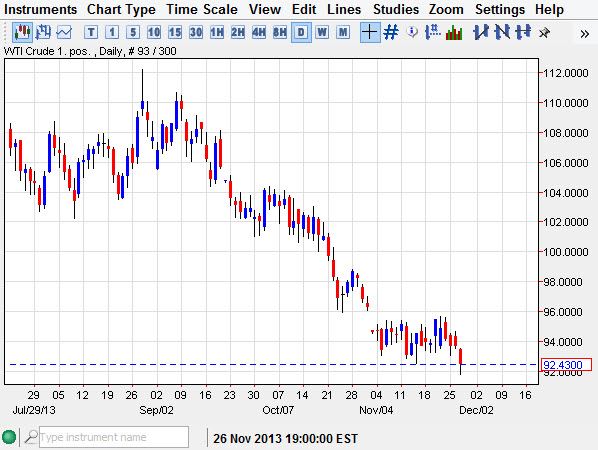Toggle the chart grid icon
This screenshot has height=450, width=598.
pos(391,32)
